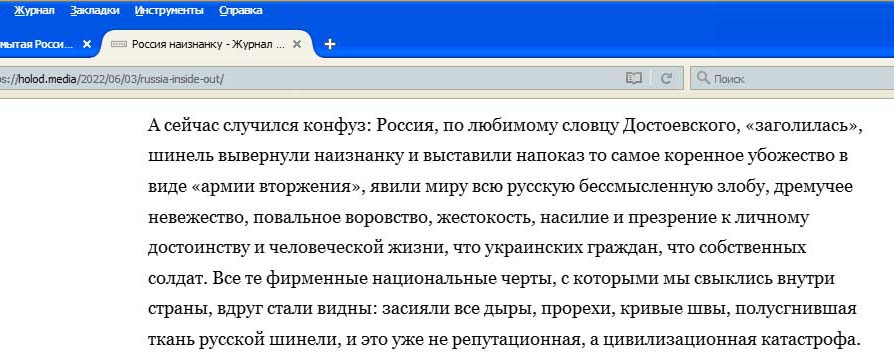Screen dimensions: 894x361
Task: Open the Инструменты menu
Action: pos(169,10)
